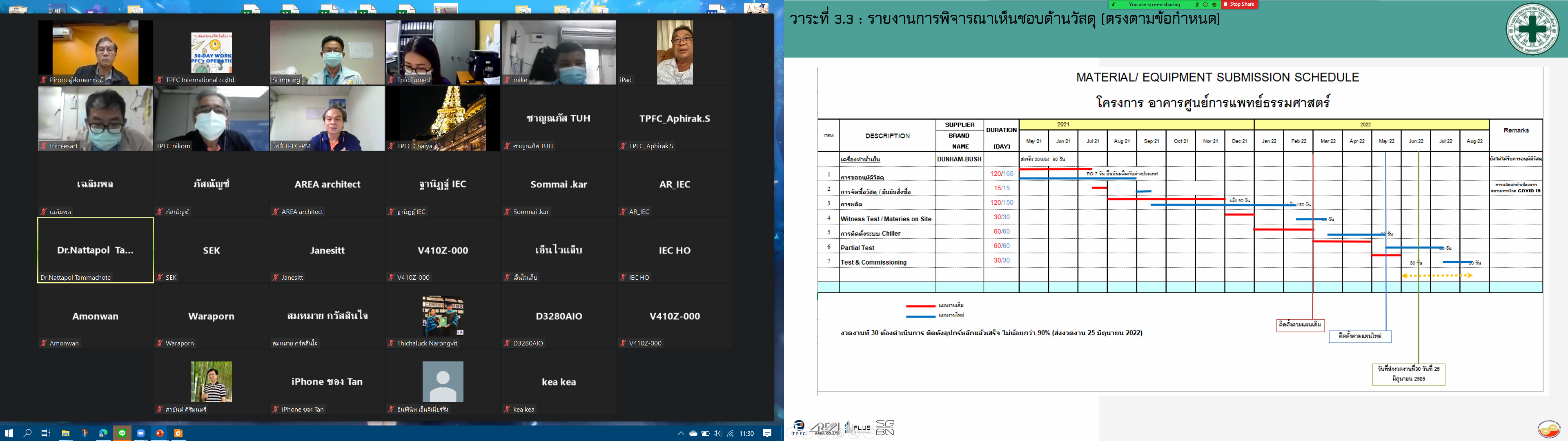Select Dr.Nattapol Tammachote participant tile
The width and height of the screenshot is (1568, 441).
(96, 250)
